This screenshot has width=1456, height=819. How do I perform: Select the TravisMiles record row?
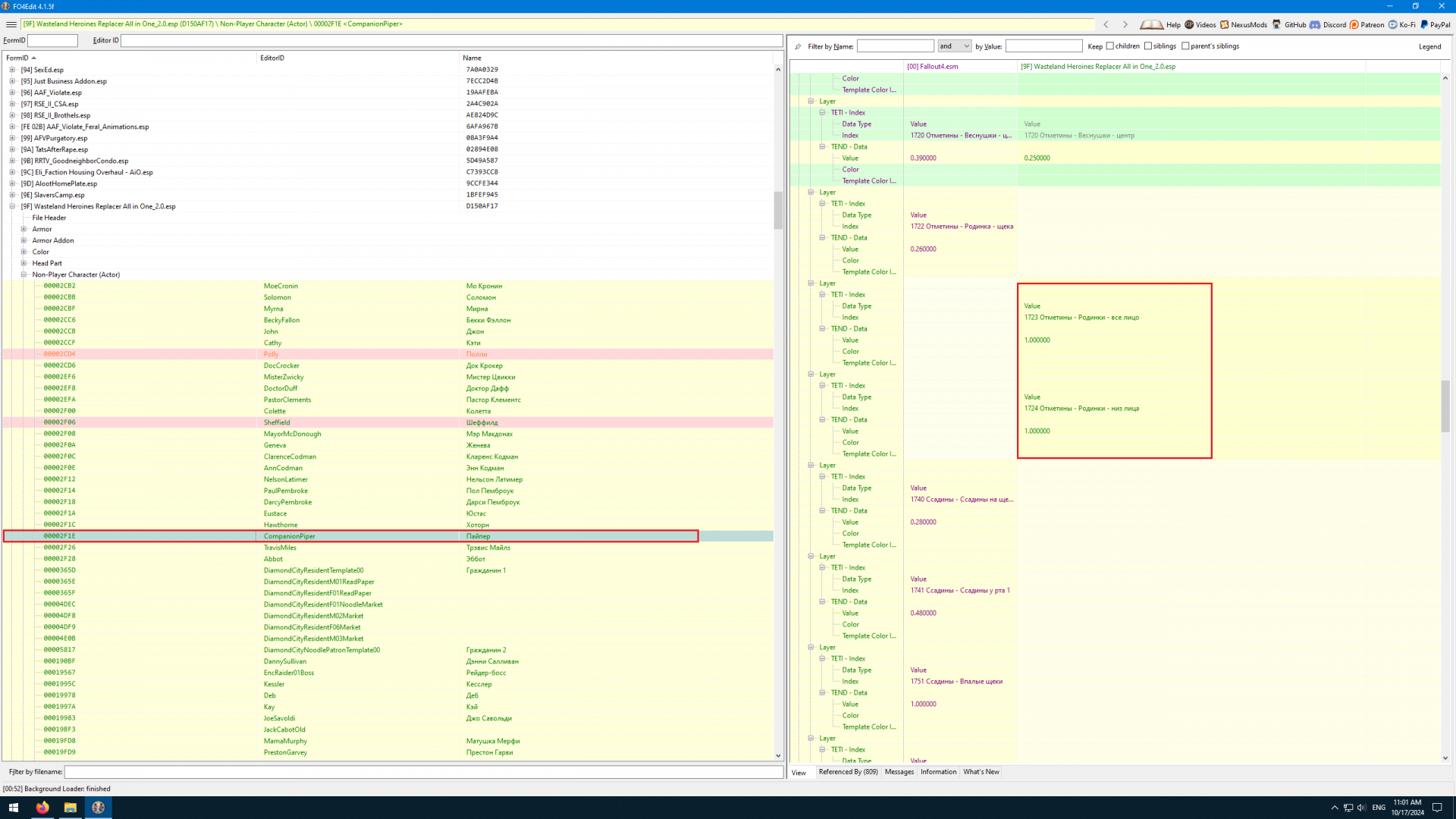click(281, 548)
